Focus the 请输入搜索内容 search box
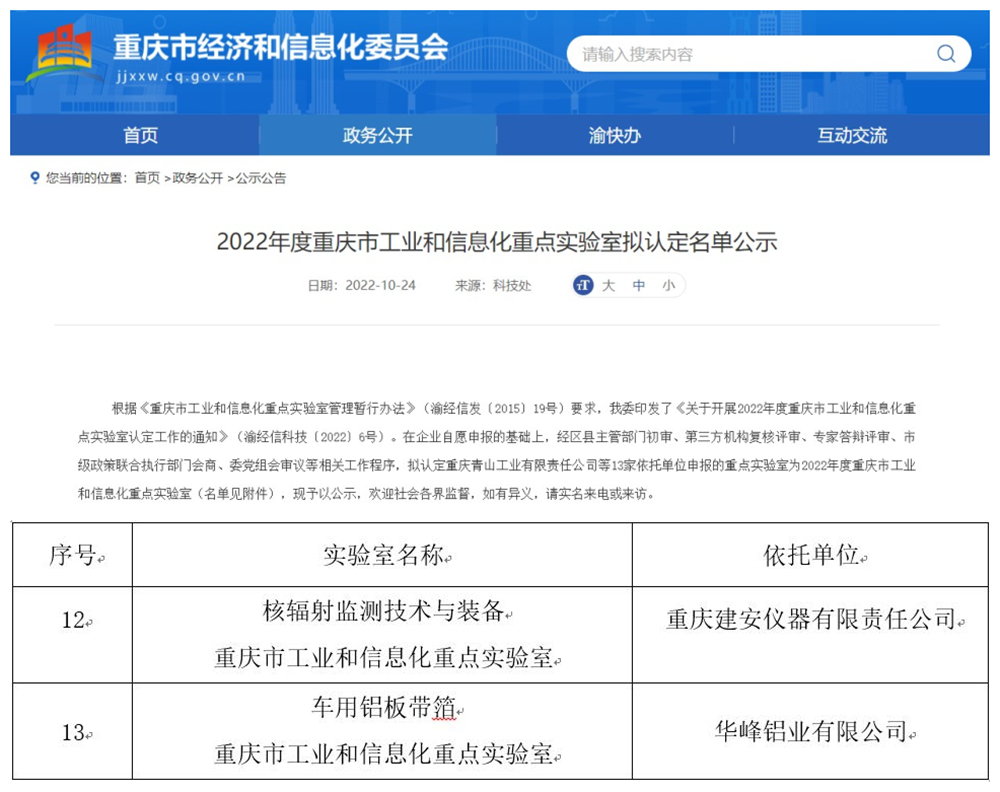1000x792 pixels. (x=750, y=54)
